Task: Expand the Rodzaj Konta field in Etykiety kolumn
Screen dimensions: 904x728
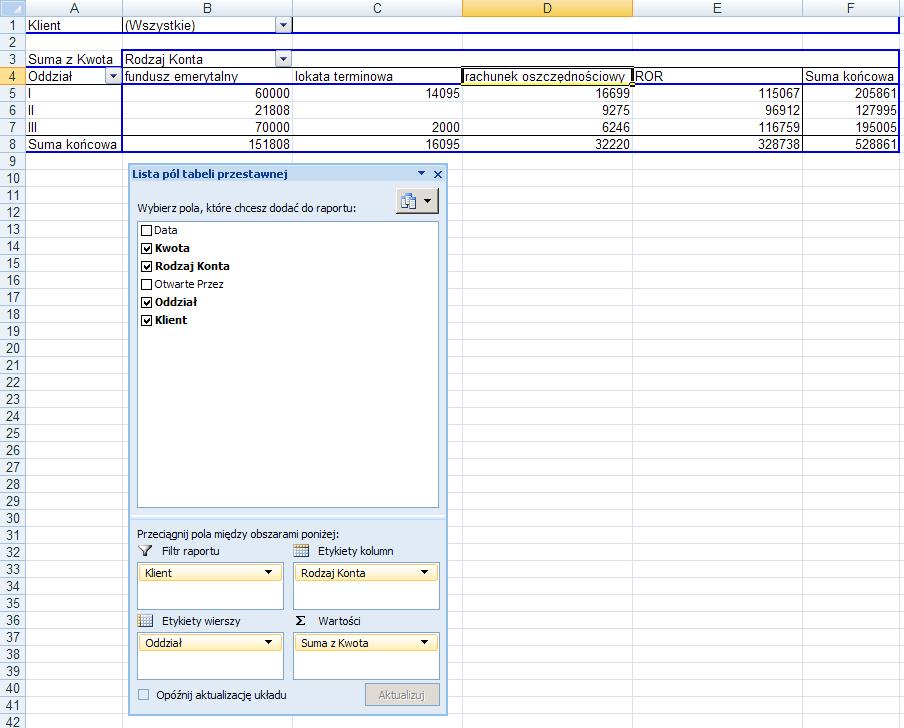Action: 424,572
